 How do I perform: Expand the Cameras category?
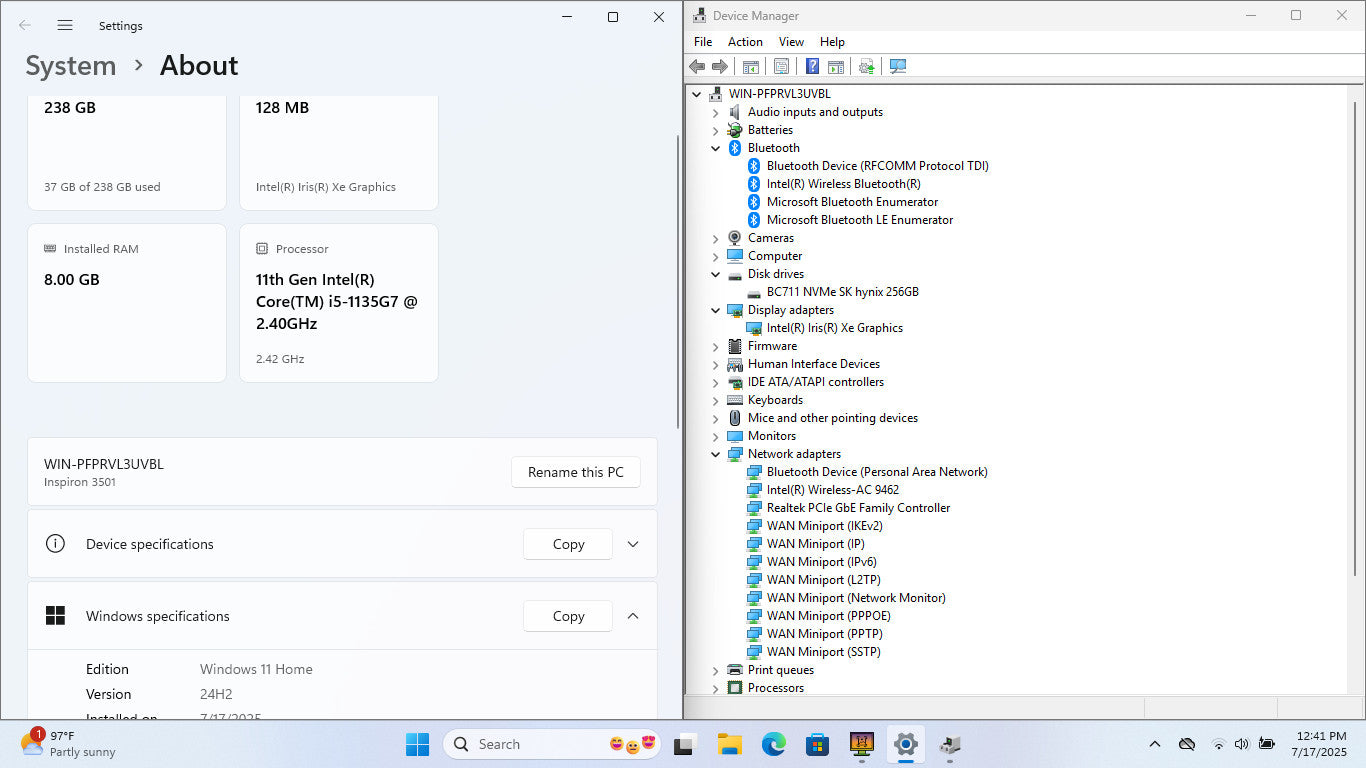[x=715, y=238]
